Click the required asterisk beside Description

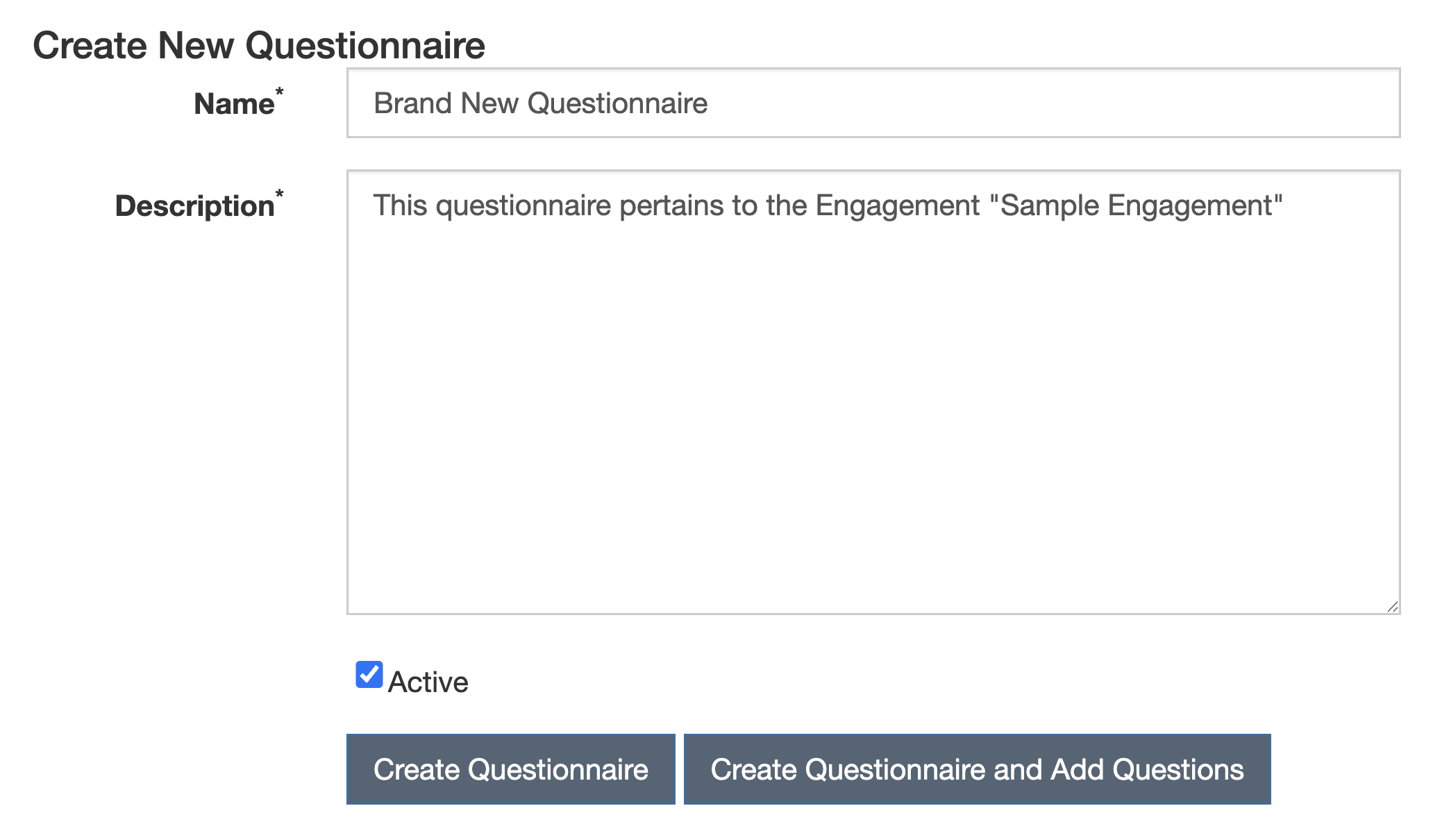click(x=280, y=194)
